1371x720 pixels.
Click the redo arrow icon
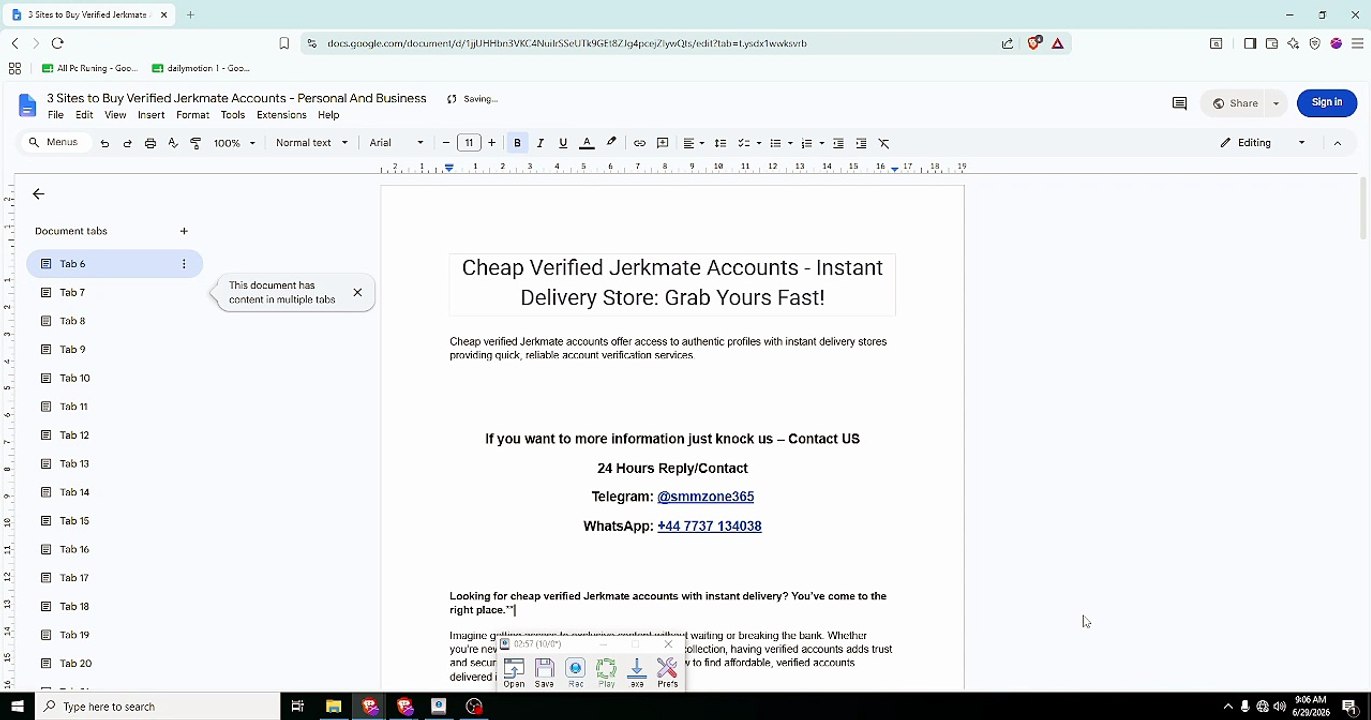point(127,143)
